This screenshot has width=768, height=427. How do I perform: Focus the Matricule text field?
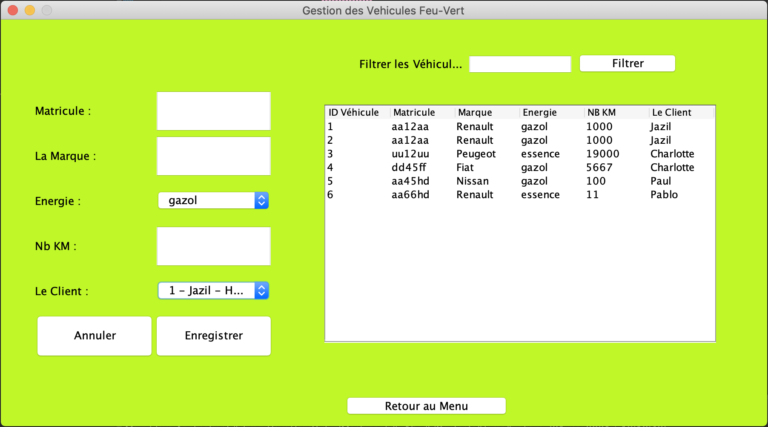(x=213, y=111)
